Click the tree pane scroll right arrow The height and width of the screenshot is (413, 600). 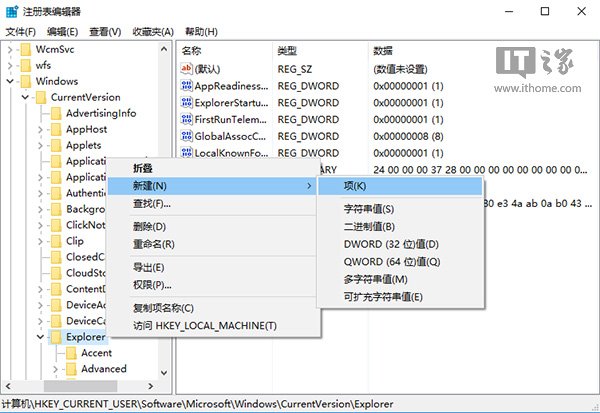151,386
